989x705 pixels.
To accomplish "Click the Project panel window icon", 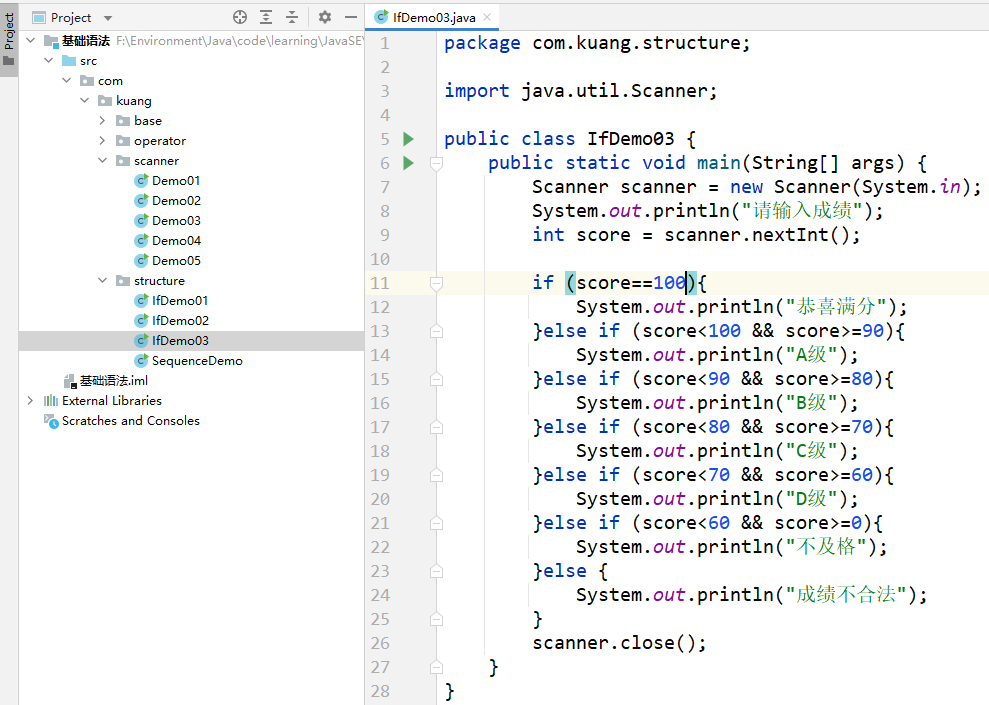I will [38, 18].
